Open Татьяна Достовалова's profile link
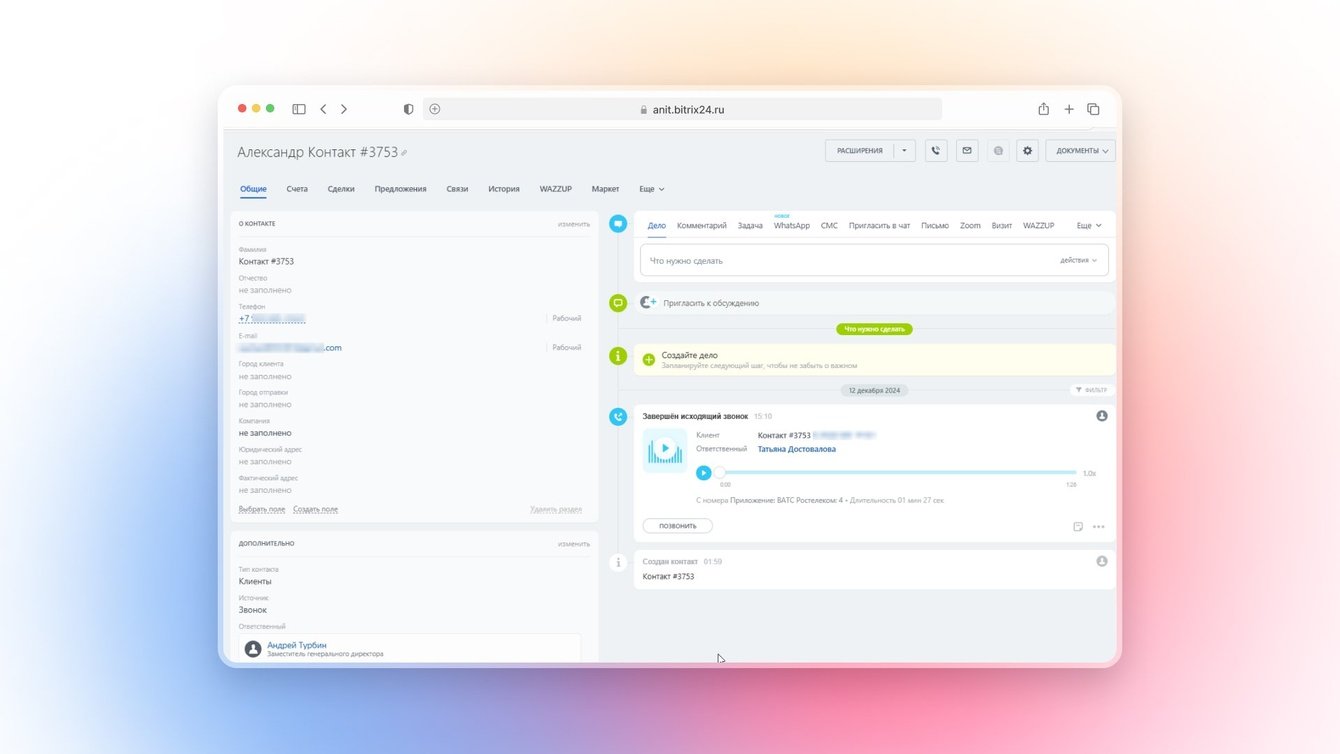 (797, 449)
